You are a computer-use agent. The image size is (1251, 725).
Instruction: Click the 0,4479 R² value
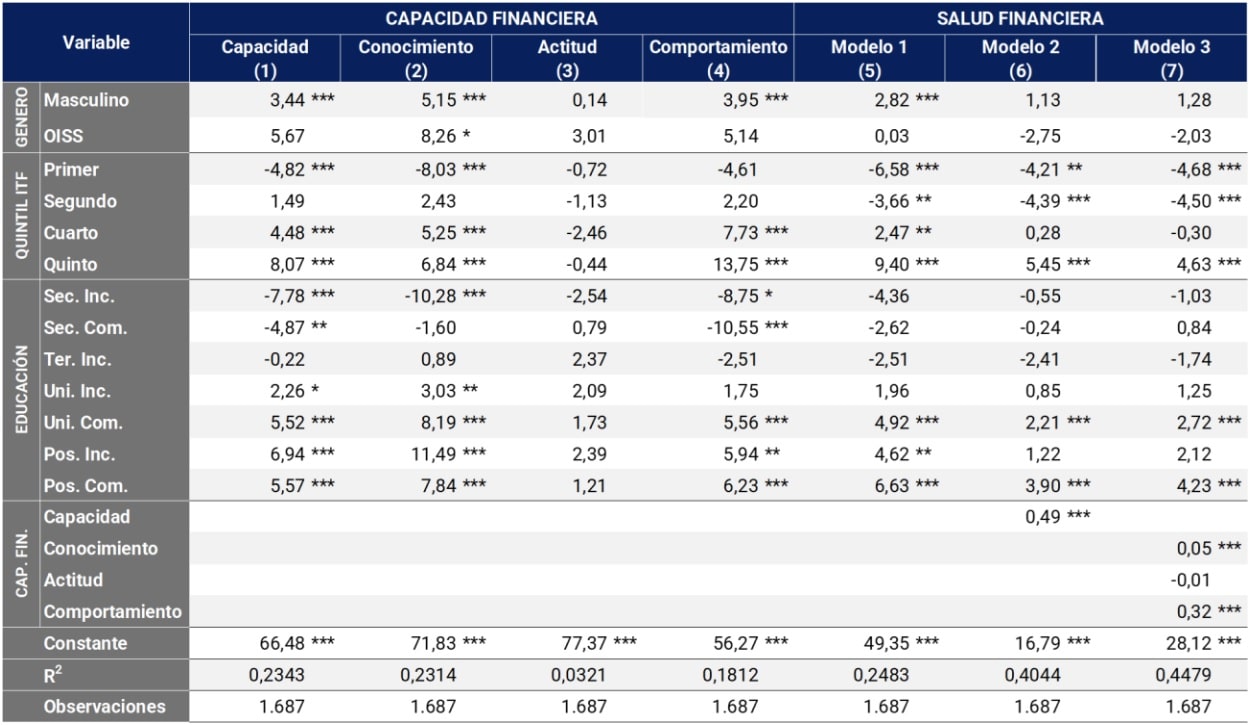click(1183, 675)
